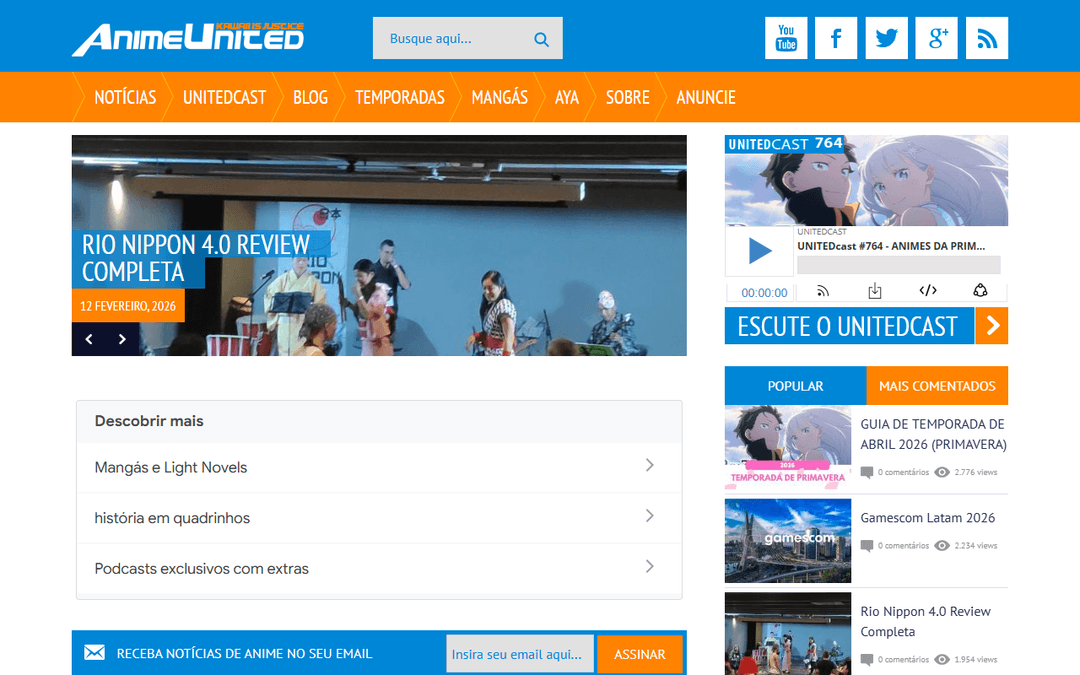Click the AnimeUnited logo
The image size is (1080, 675).
(188, 39)
